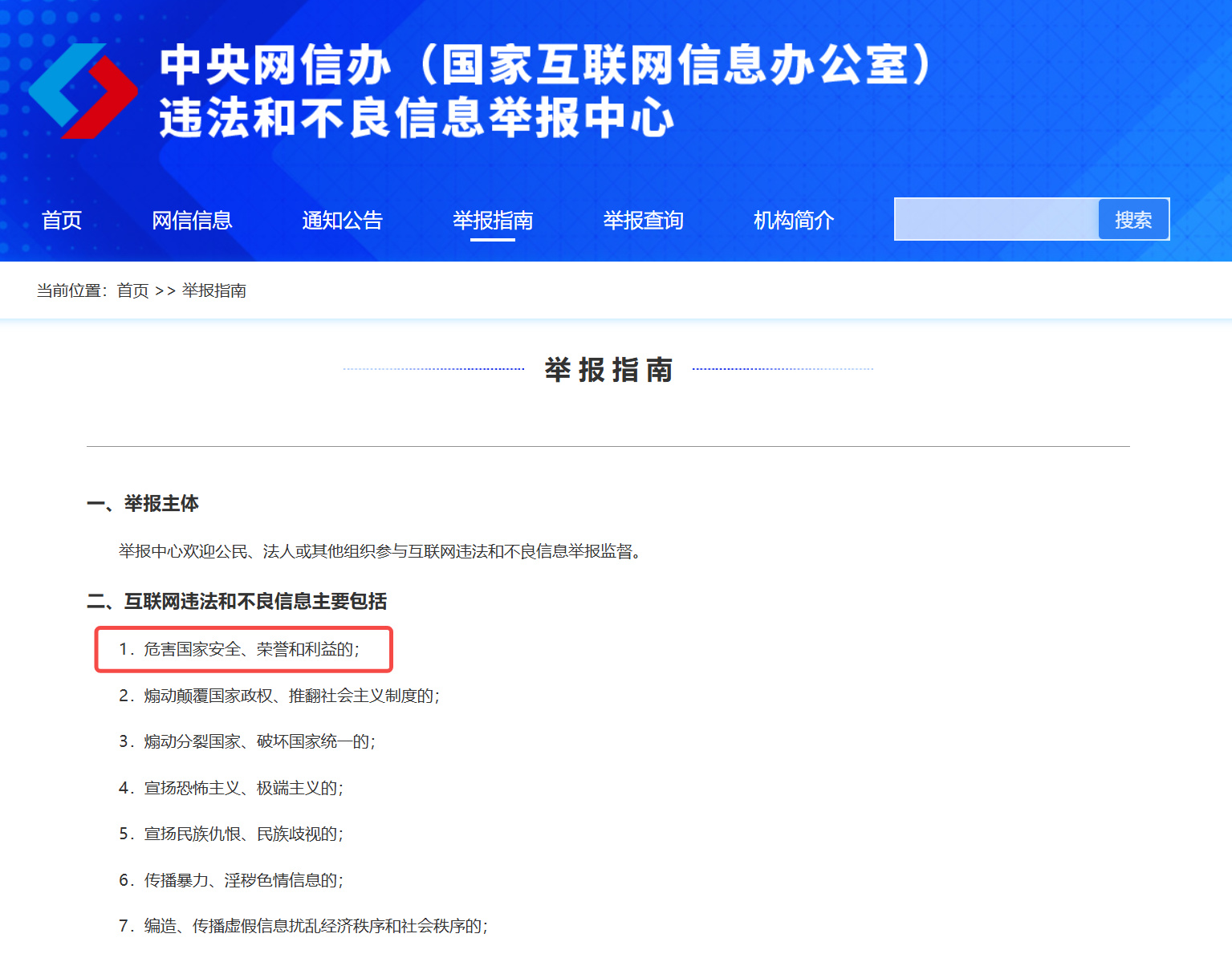Click the 一、举报主体 section heading
Image resolution: width=1232 pixels, height=958 pixels.
coord(143,503)
